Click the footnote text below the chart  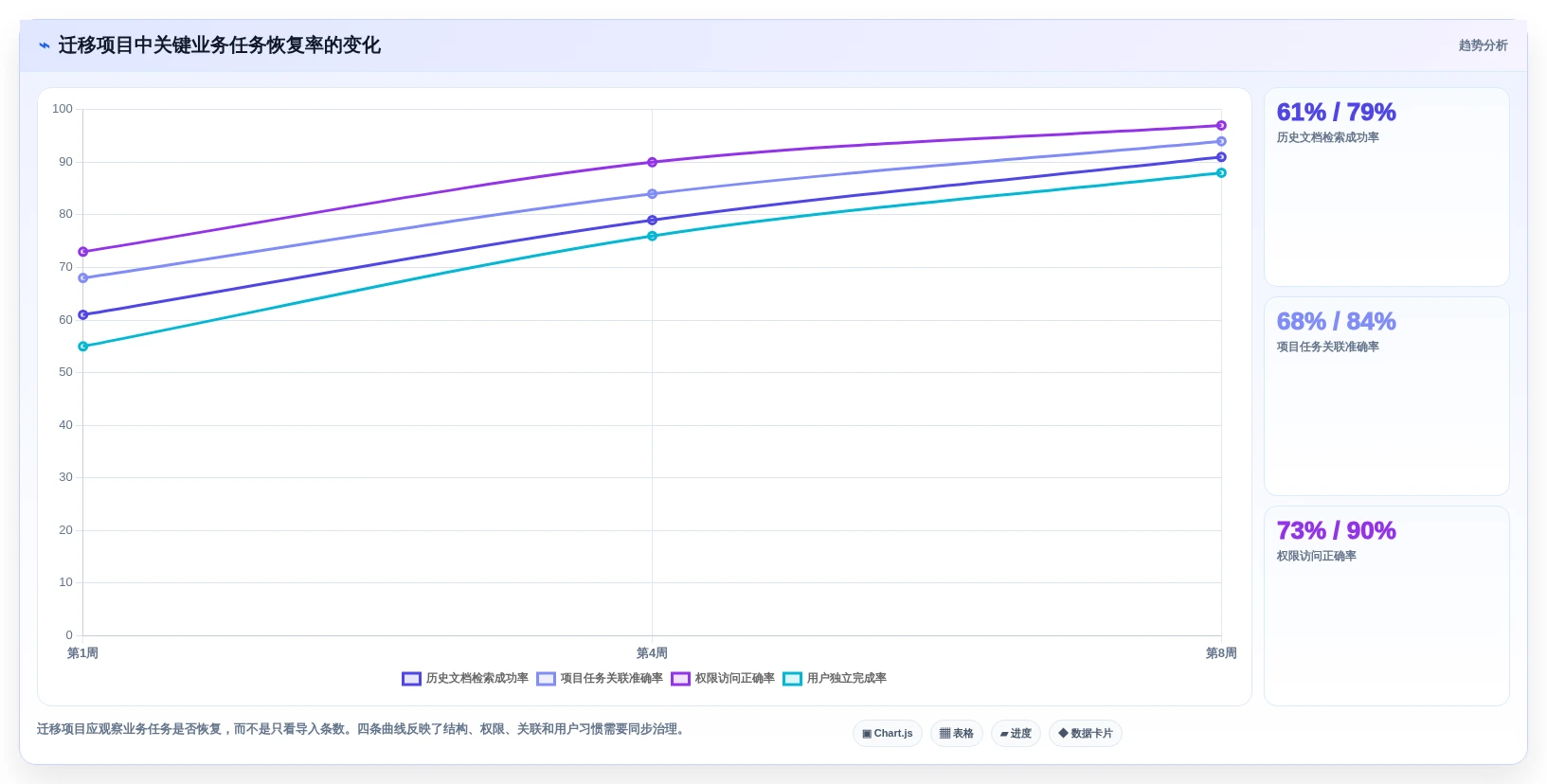(x=361, y=729)
